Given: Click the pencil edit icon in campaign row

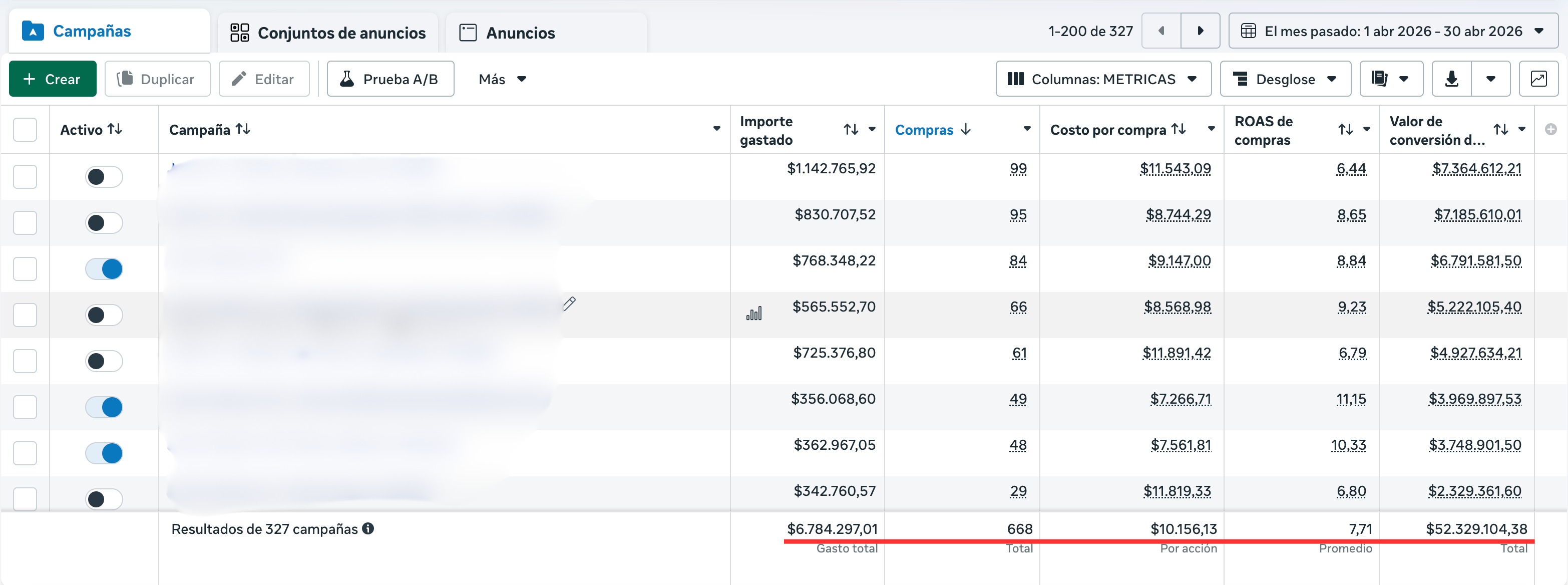Looking at the screenshot, I should pyautogui.click(x=569, y=304).
